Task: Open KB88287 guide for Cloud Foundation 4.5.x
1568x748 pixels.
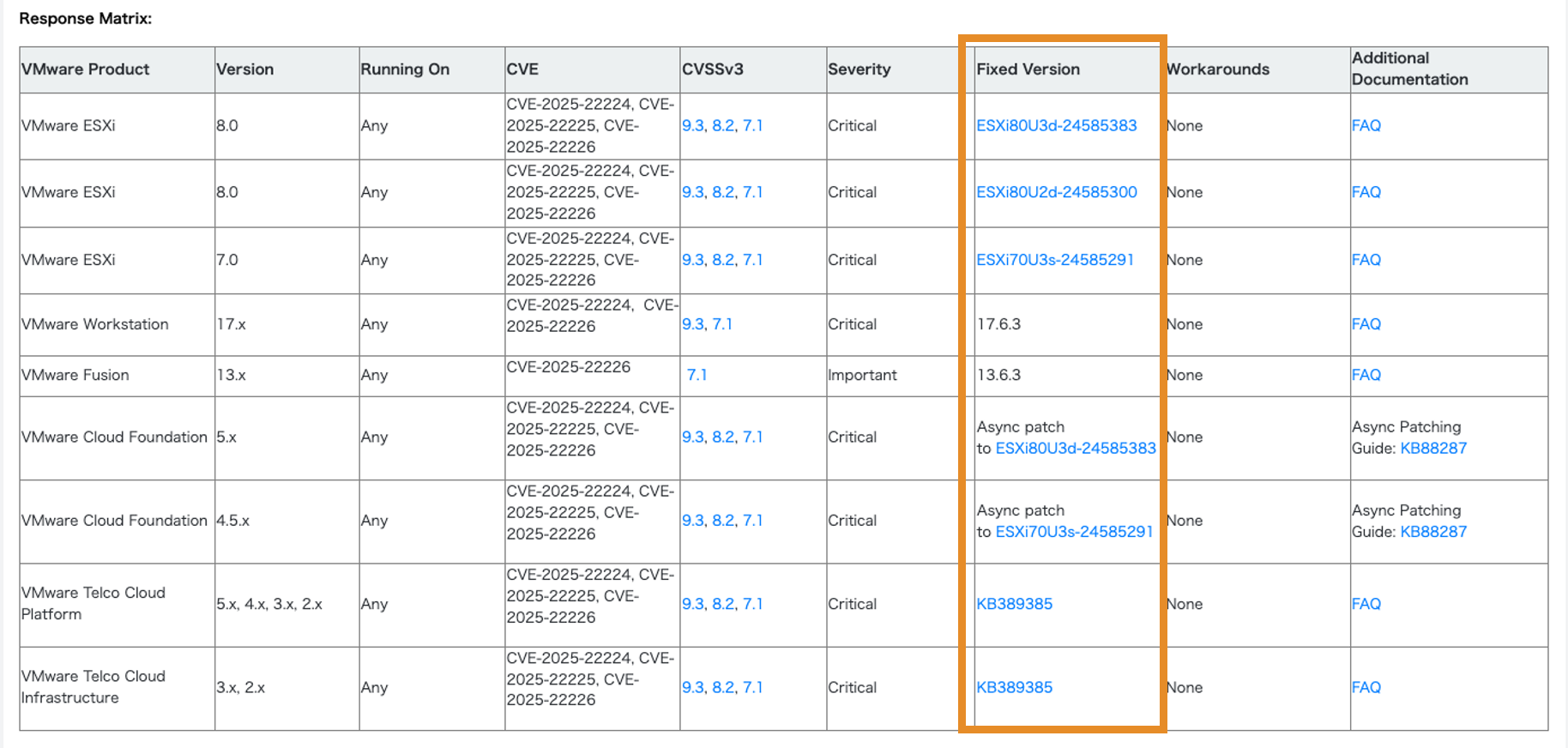Action: tap(1432, 532)
